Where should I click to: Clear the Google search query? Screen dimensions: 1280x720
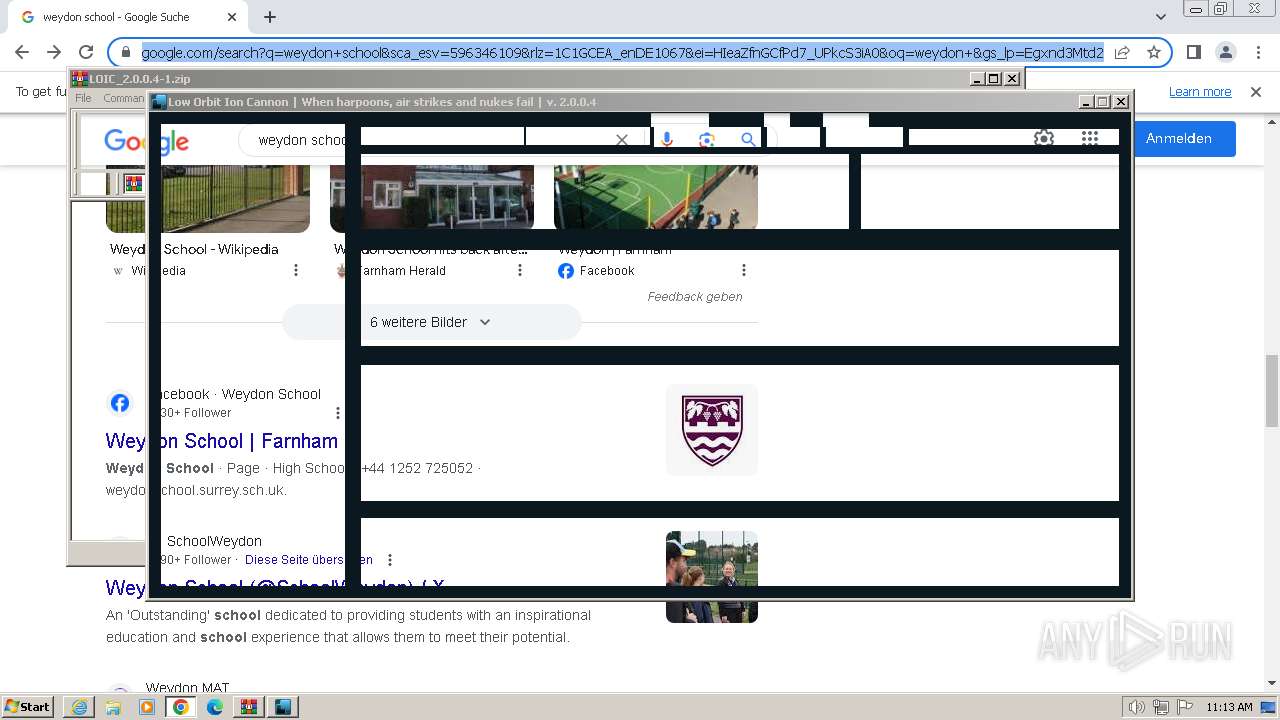[x=622, y=140]
